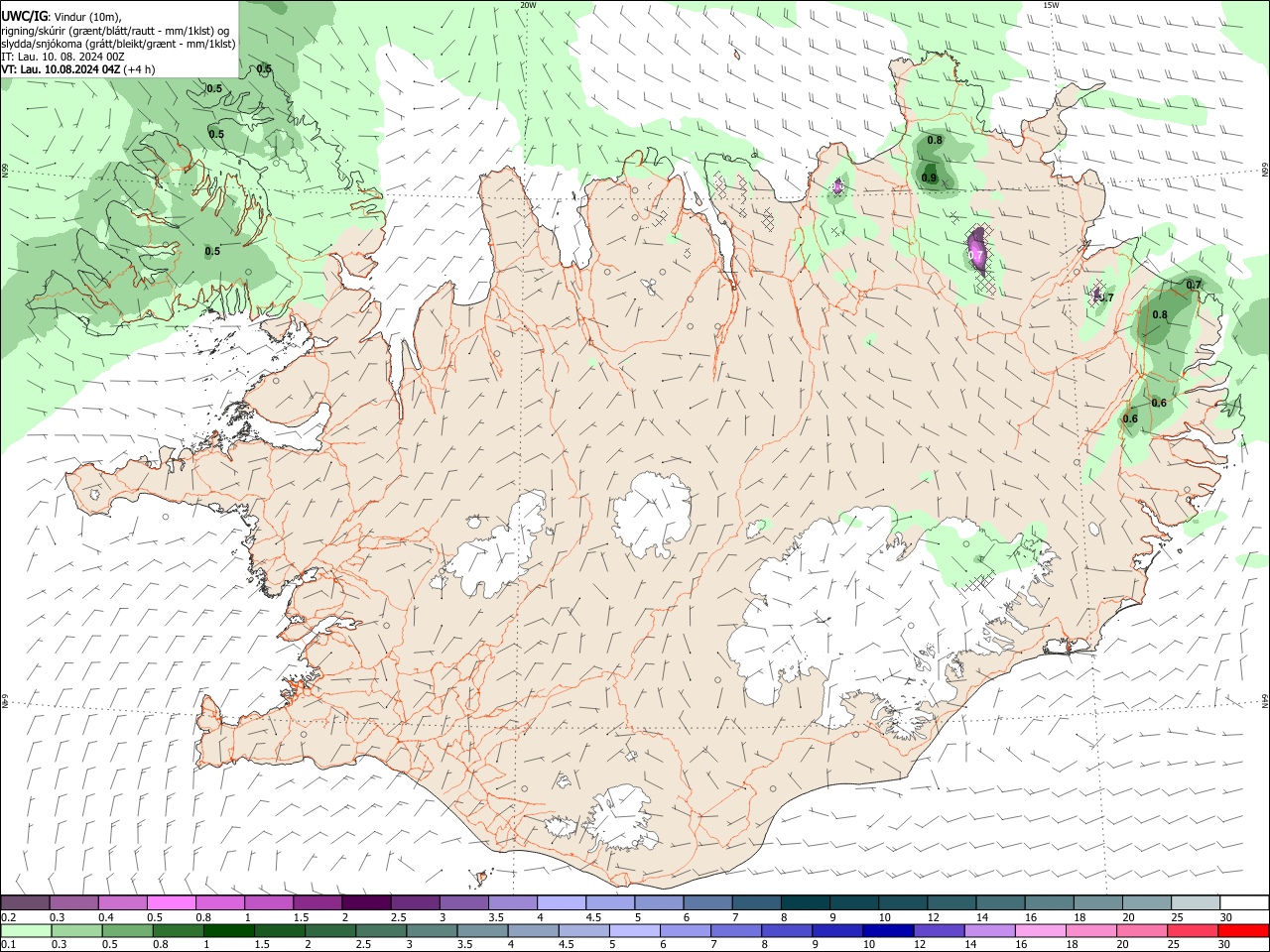This screenshot has height=952, width=1270.
Task: Click the white 0.7 value in purple snow patch
Action: click(975, 255)
